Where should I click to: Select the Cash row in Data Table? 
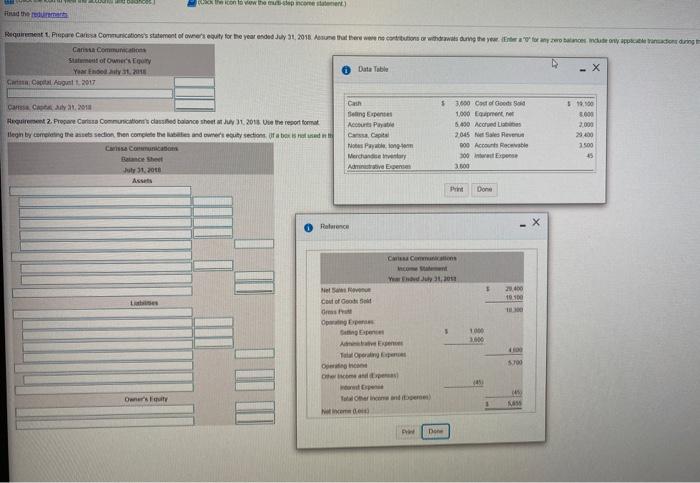(354, 104)
